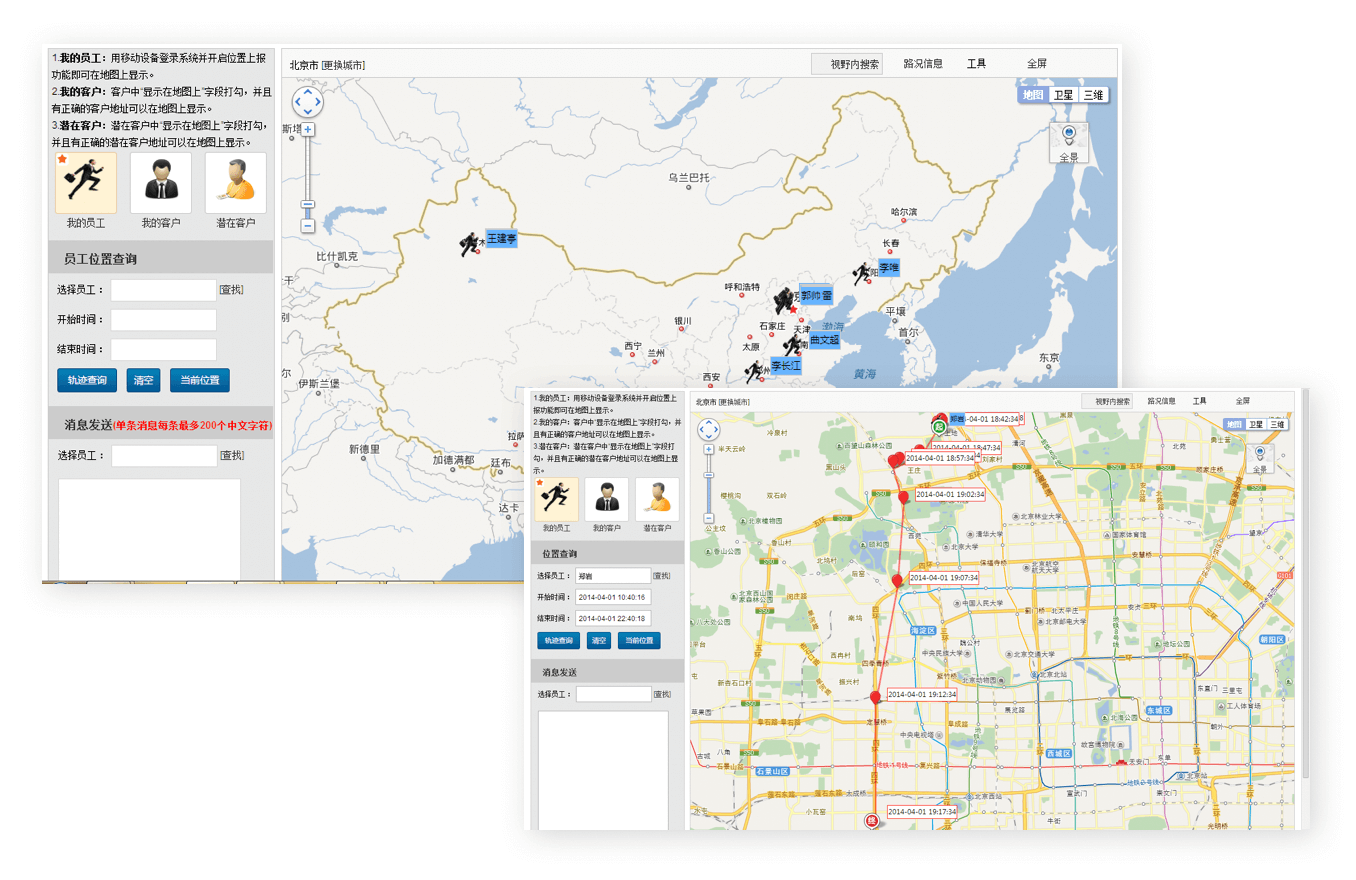Viewport: 1356px width, 880px height.
Task: Click the map pan control in back window
Action: pyautogui.click(x=308, y=101)
